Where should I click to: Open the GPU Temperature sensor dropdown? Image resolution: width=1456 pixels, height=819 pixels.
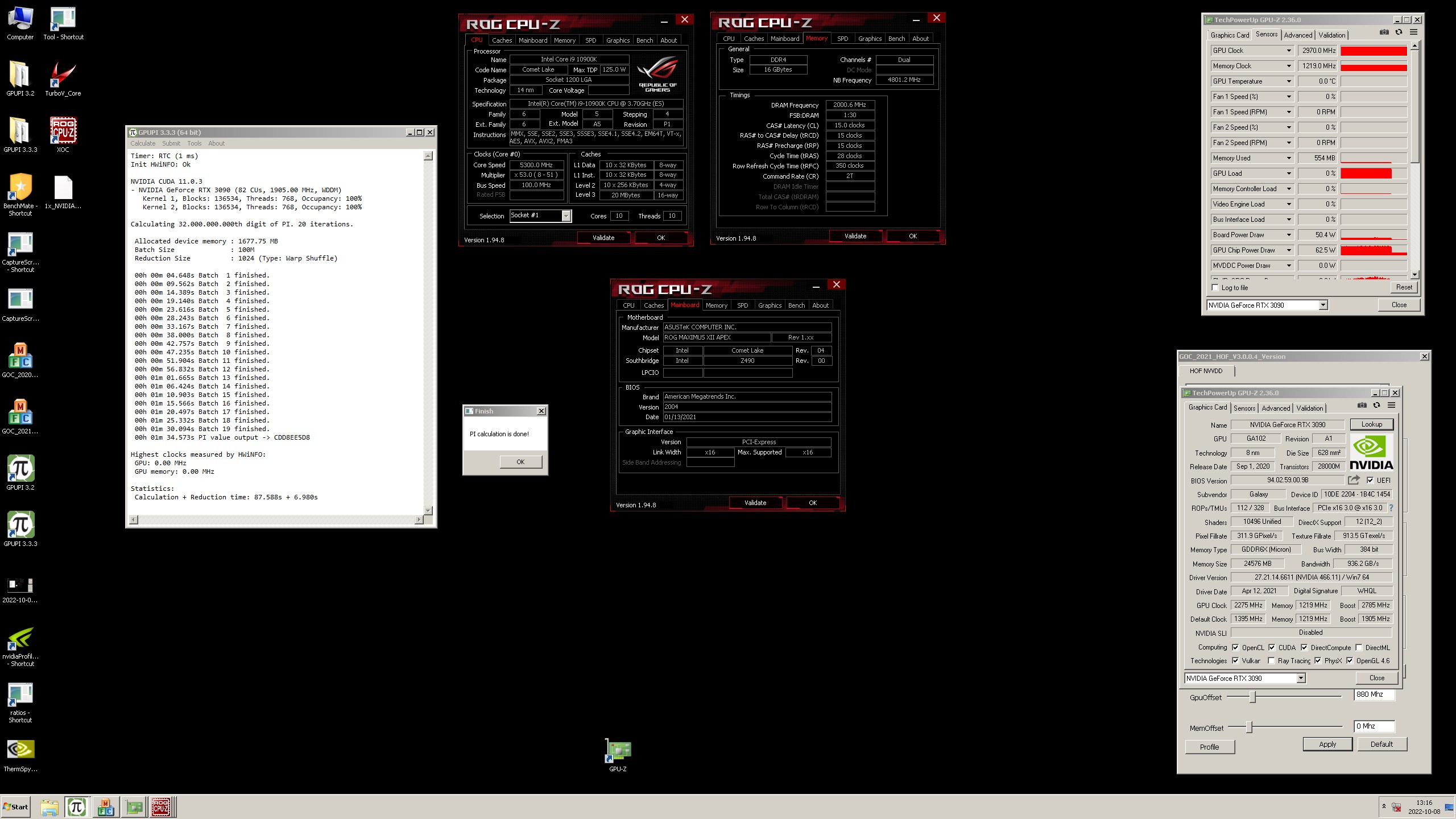[x=1289, y=81]
